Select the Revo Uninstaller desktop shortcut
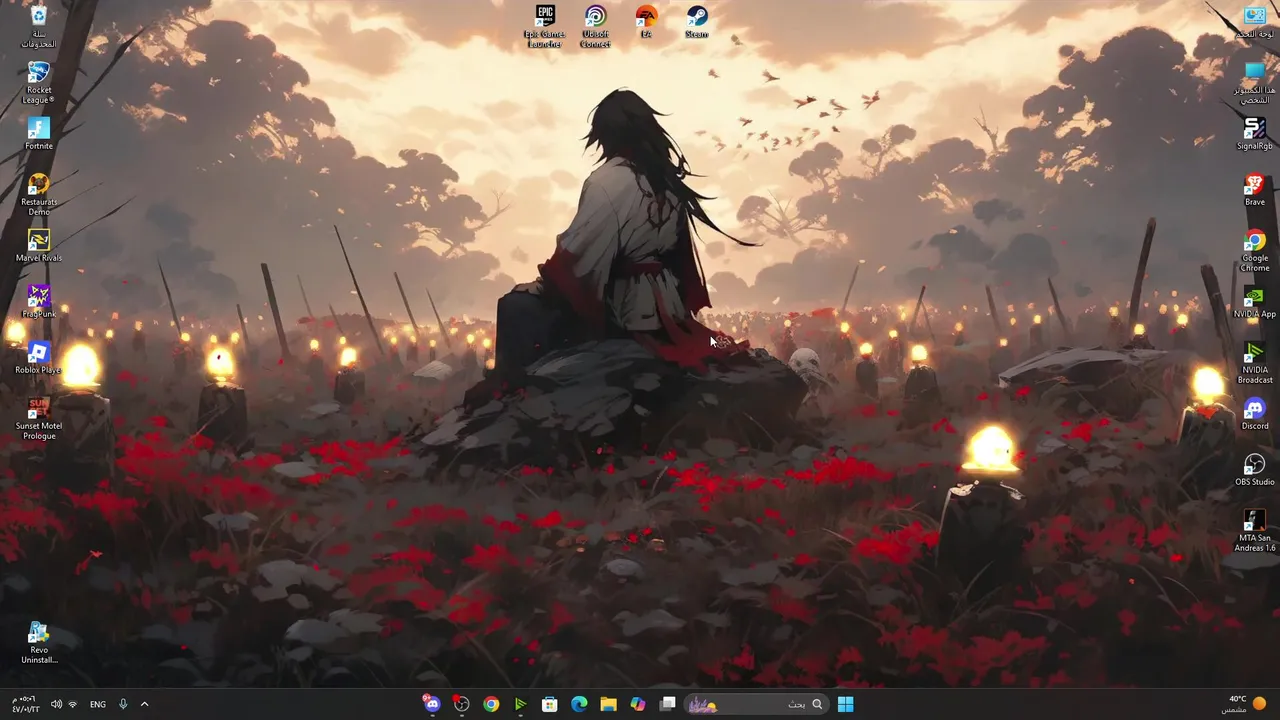1280x720 pixels. point(38,643)
